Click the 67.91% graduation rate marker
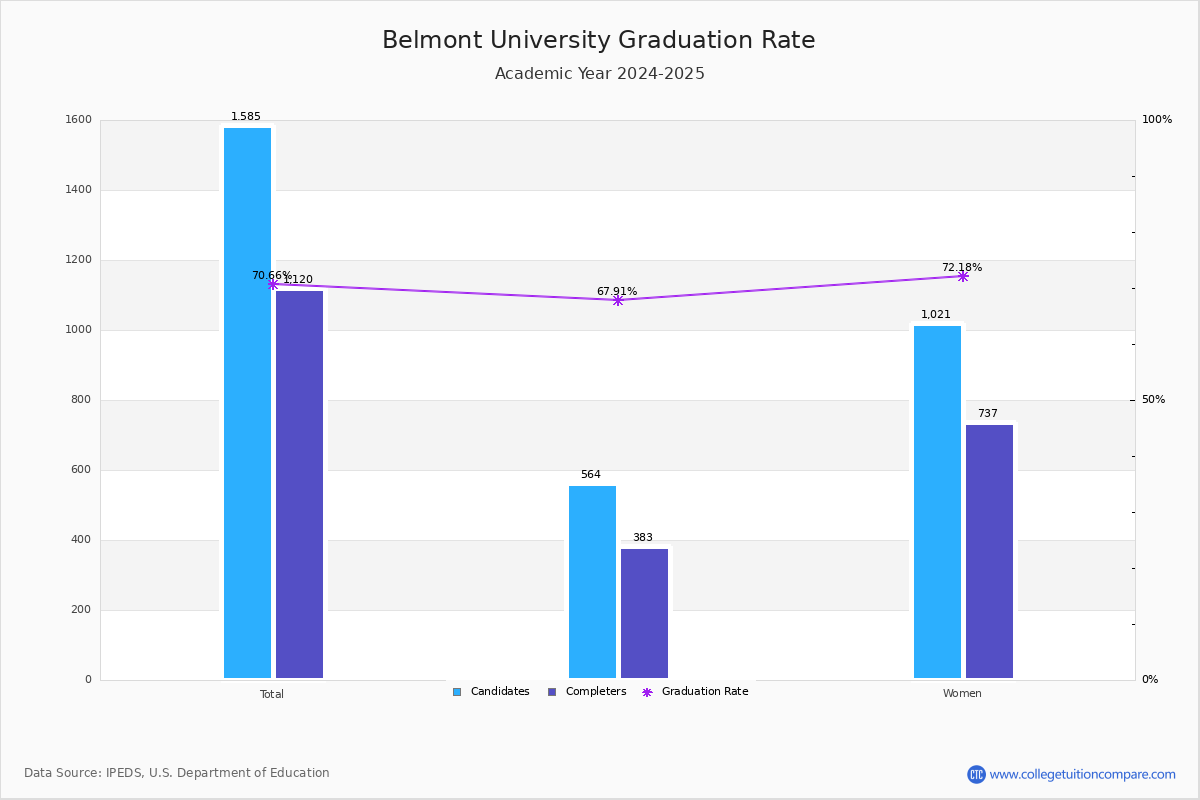 (617, 300)
